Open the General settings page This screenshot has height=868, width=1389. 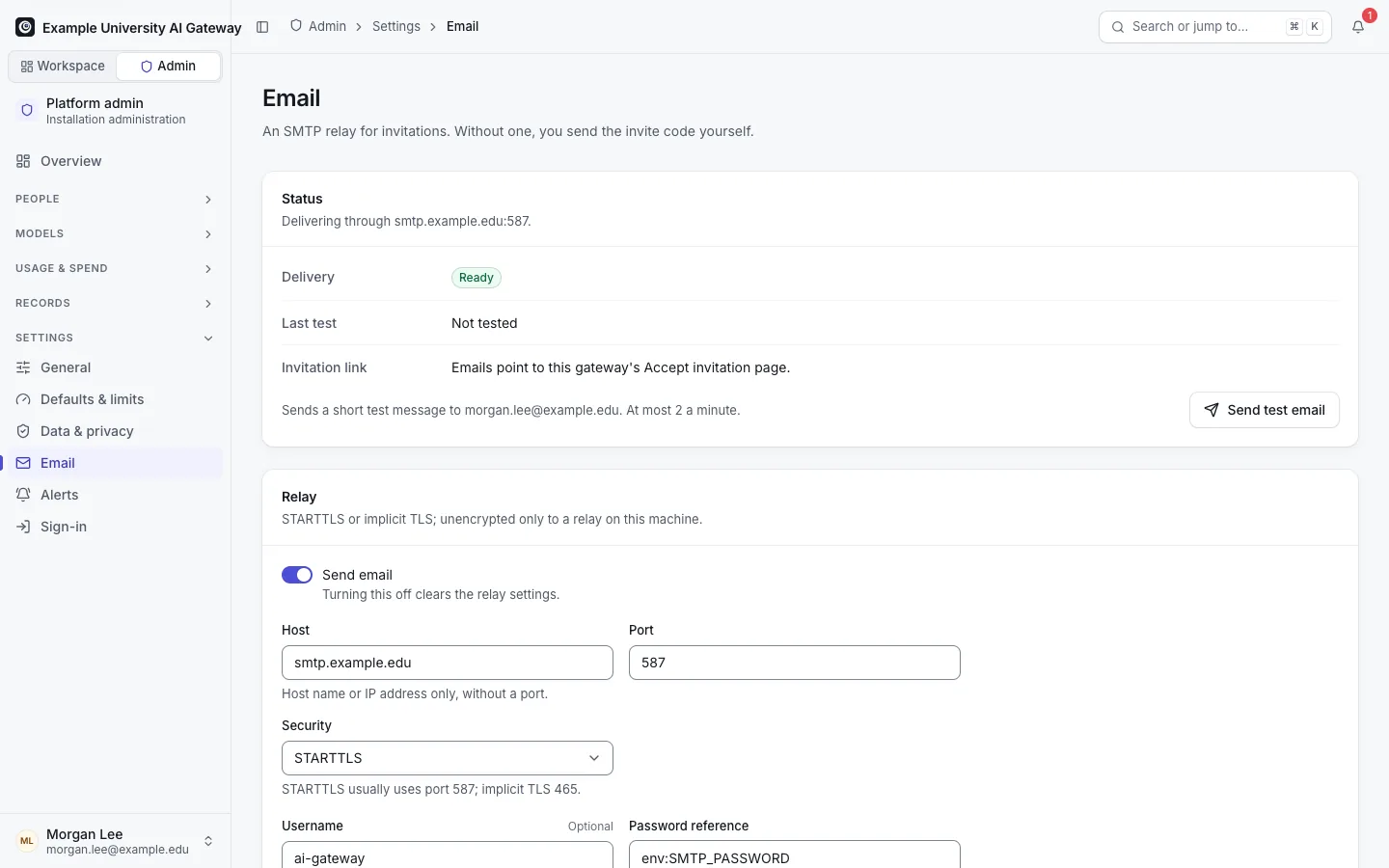115,367
